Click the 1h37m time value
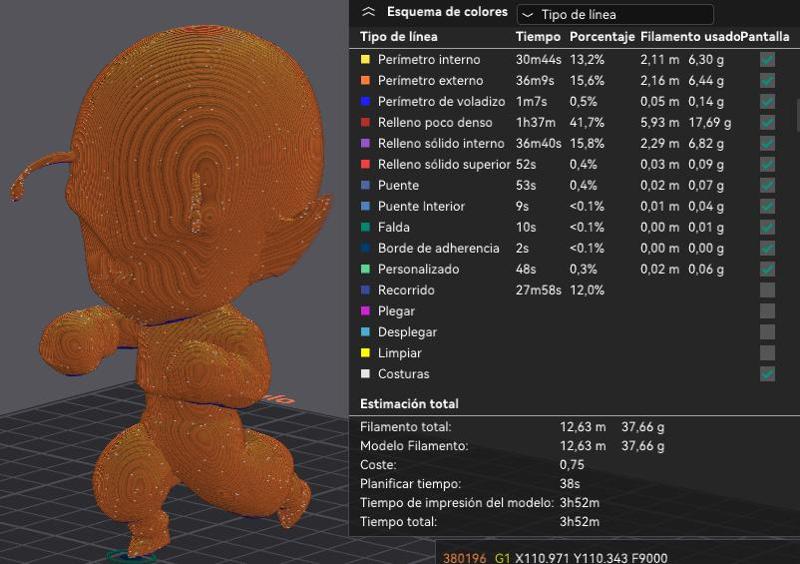Screen dimensions: 800x564 (x=536, y=122)
